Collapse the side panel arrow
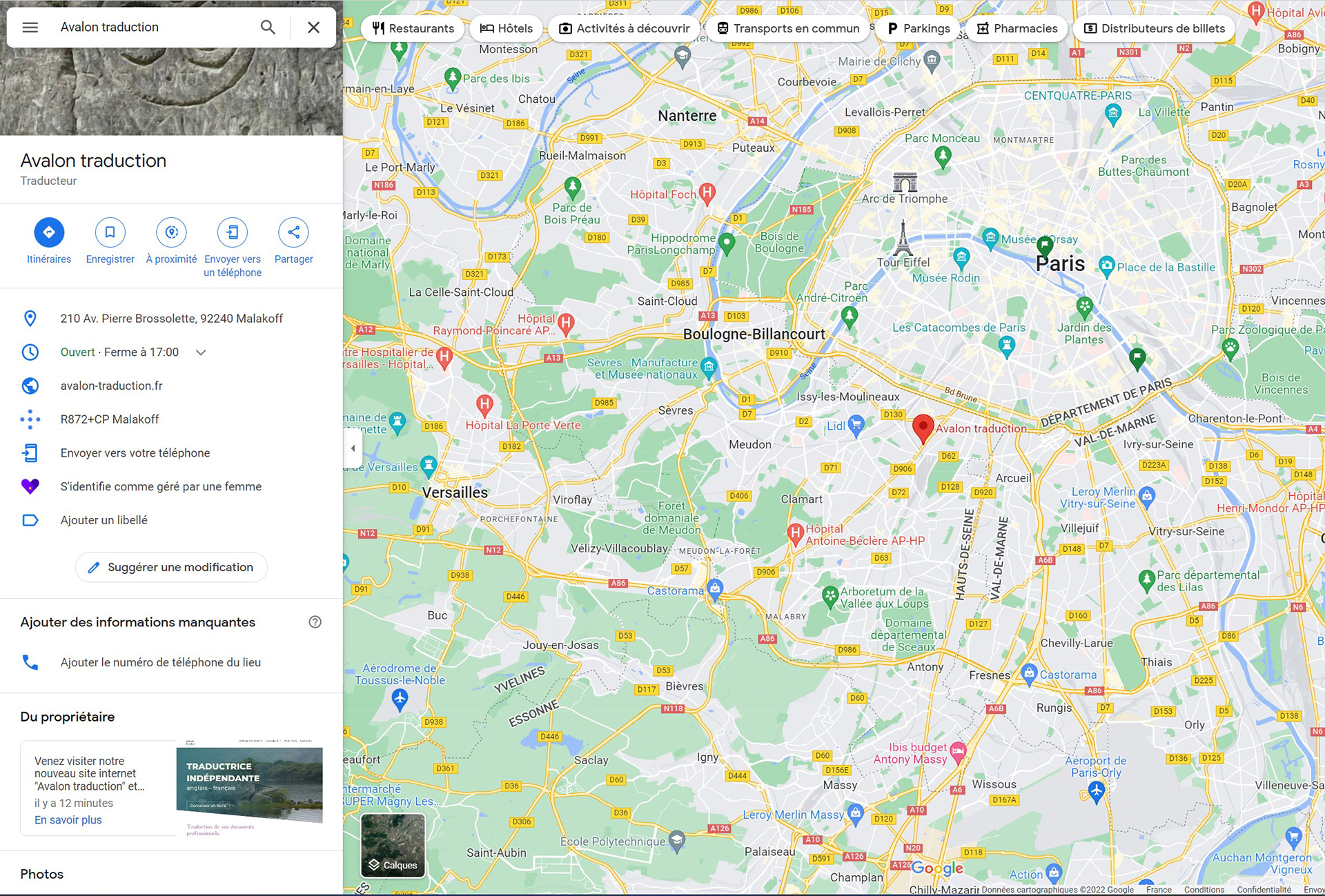 tap(353, 448)
